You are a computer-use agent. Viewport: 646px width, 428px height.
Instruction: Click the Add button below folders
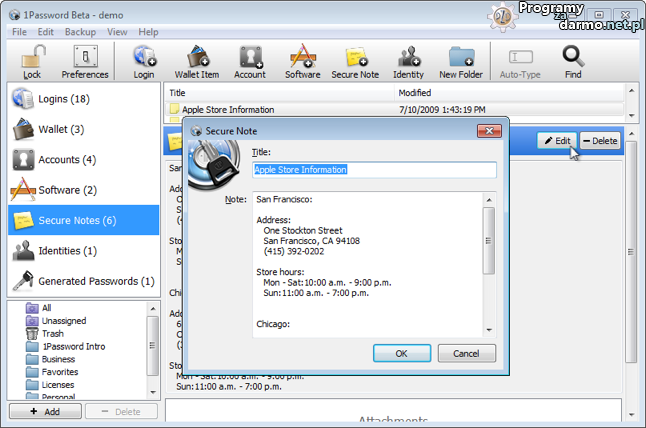[43, 411]
